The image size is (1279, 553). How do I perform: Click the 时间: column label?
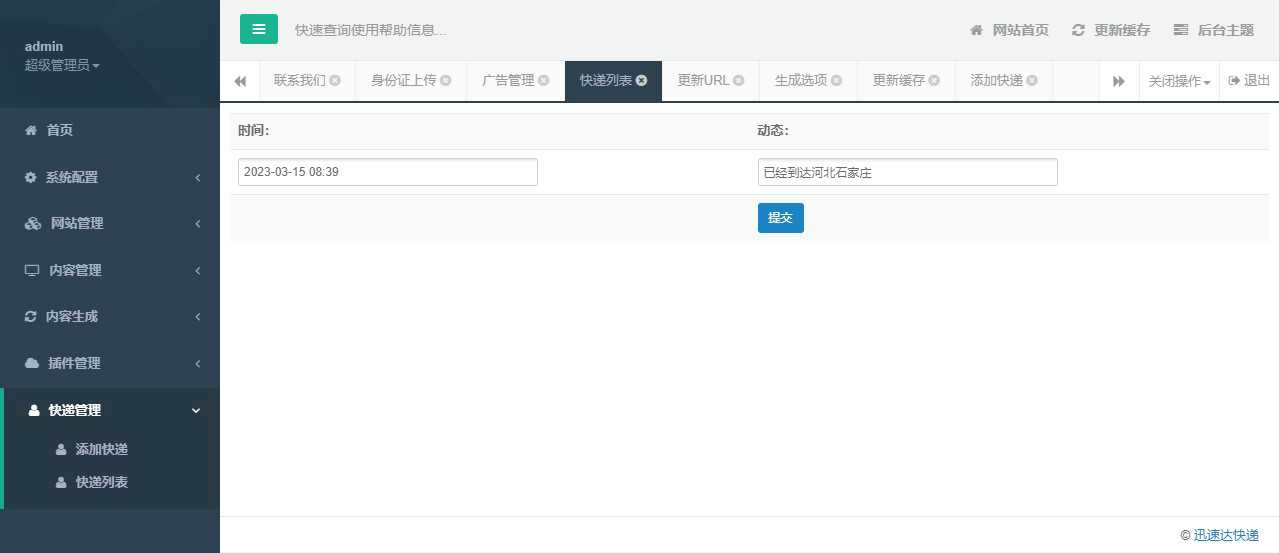pos(254,131)
